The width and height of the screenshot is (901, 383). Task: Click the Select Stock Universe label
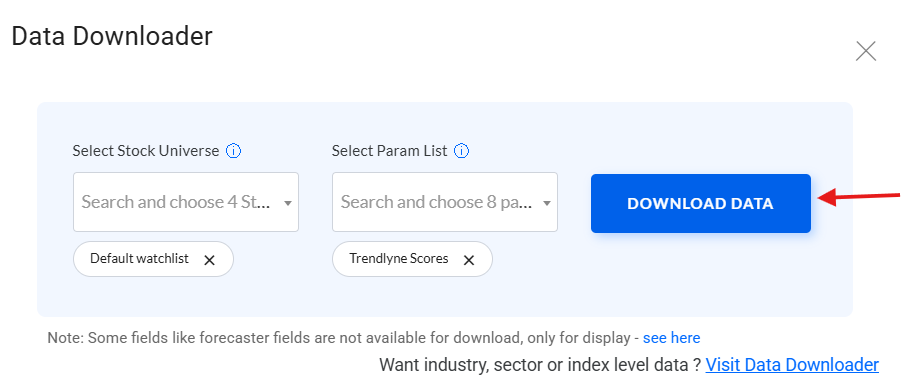coord(146,151)
